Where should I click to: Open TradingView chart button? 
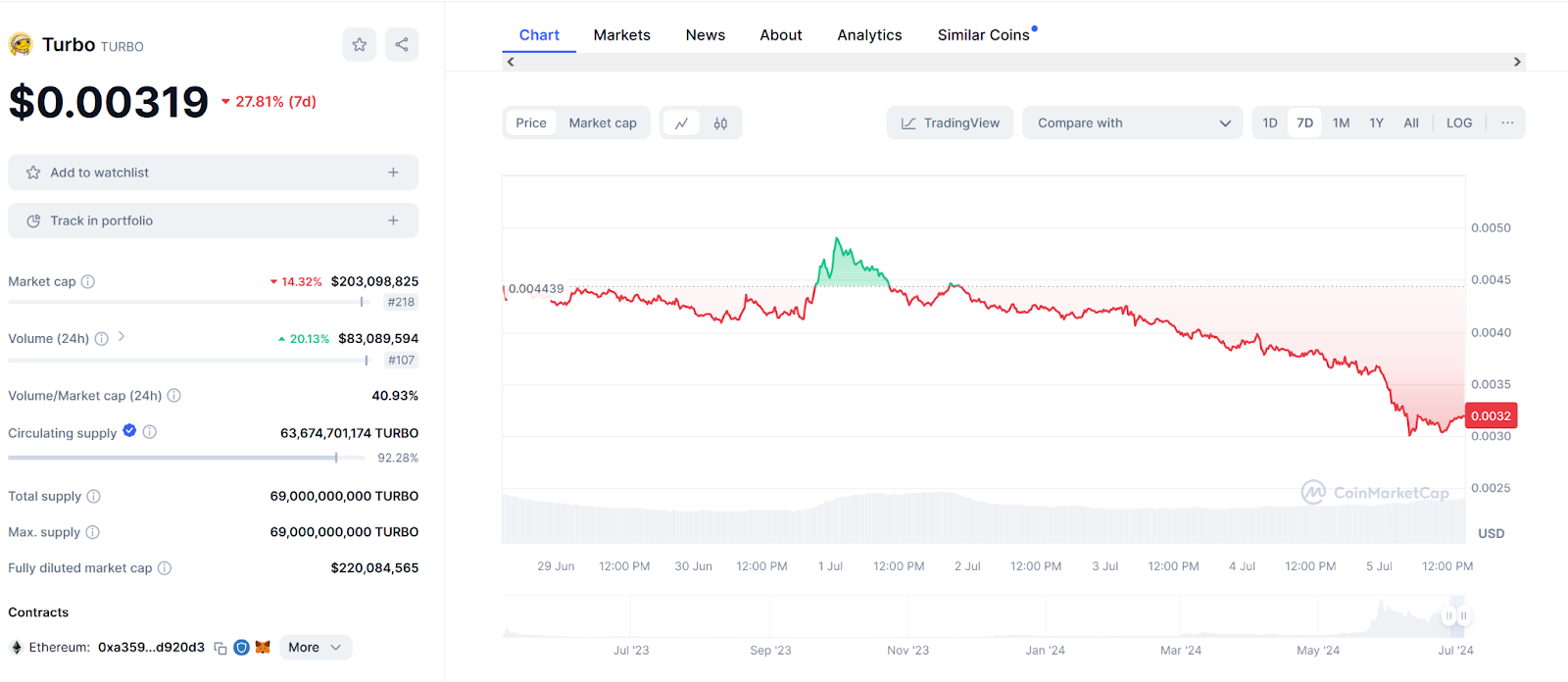(x=951, y=122)
